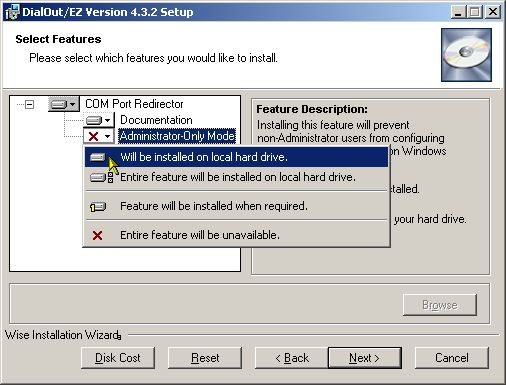This screenshot has width=506, height=385.
Task: Click the red X unavailable icon in menu
Action: pyautogui.click(x=97, y=236)
